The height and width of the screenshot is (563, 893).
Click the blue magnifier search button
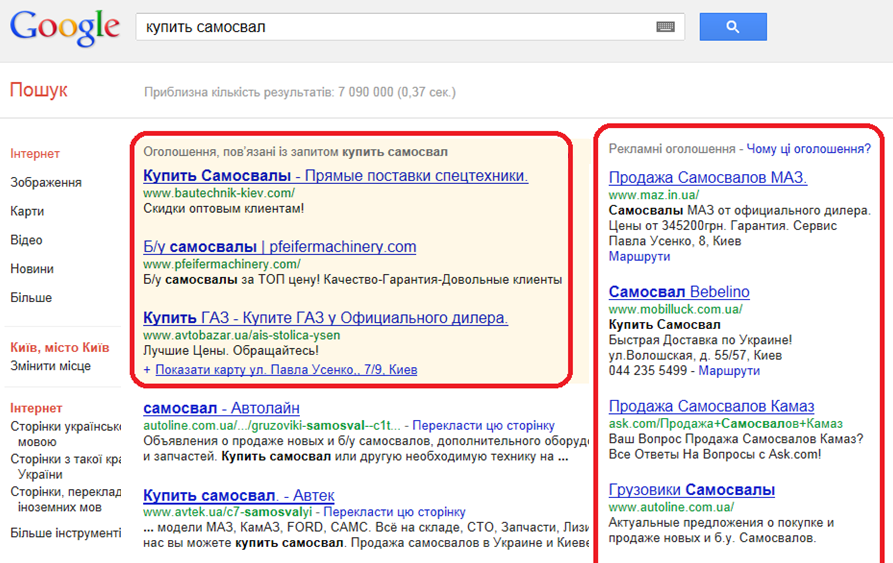click(733, 27)
